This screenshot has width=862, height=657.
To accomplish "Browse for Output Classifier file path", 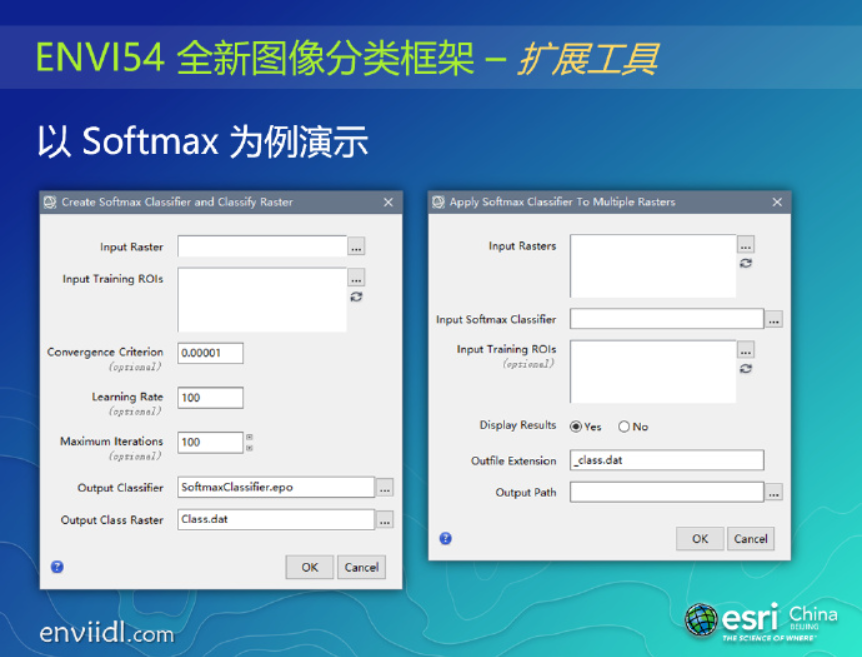I will (x=384, y=487).
